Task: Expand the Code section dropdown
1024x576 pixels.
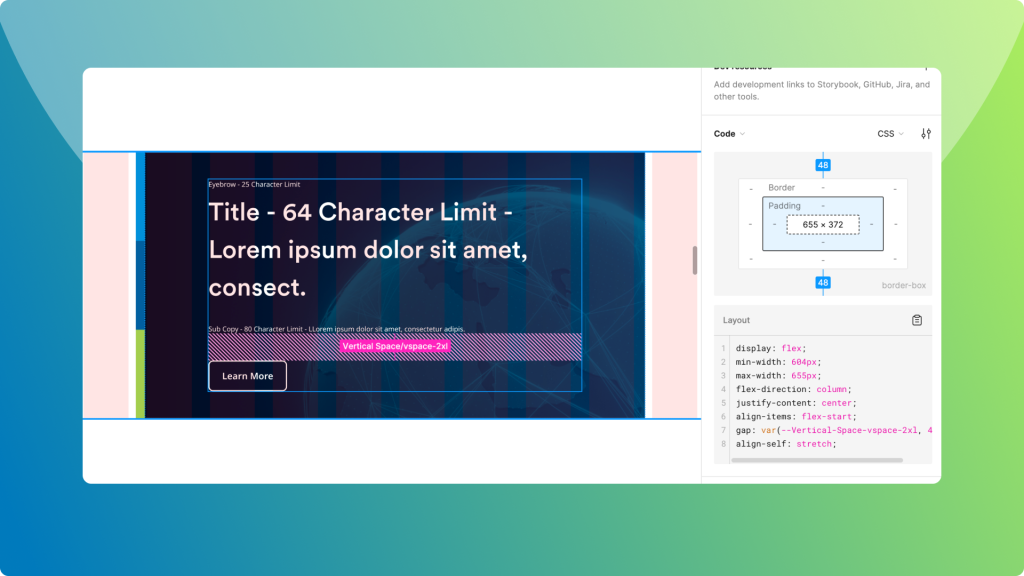Action: point(729,133)
